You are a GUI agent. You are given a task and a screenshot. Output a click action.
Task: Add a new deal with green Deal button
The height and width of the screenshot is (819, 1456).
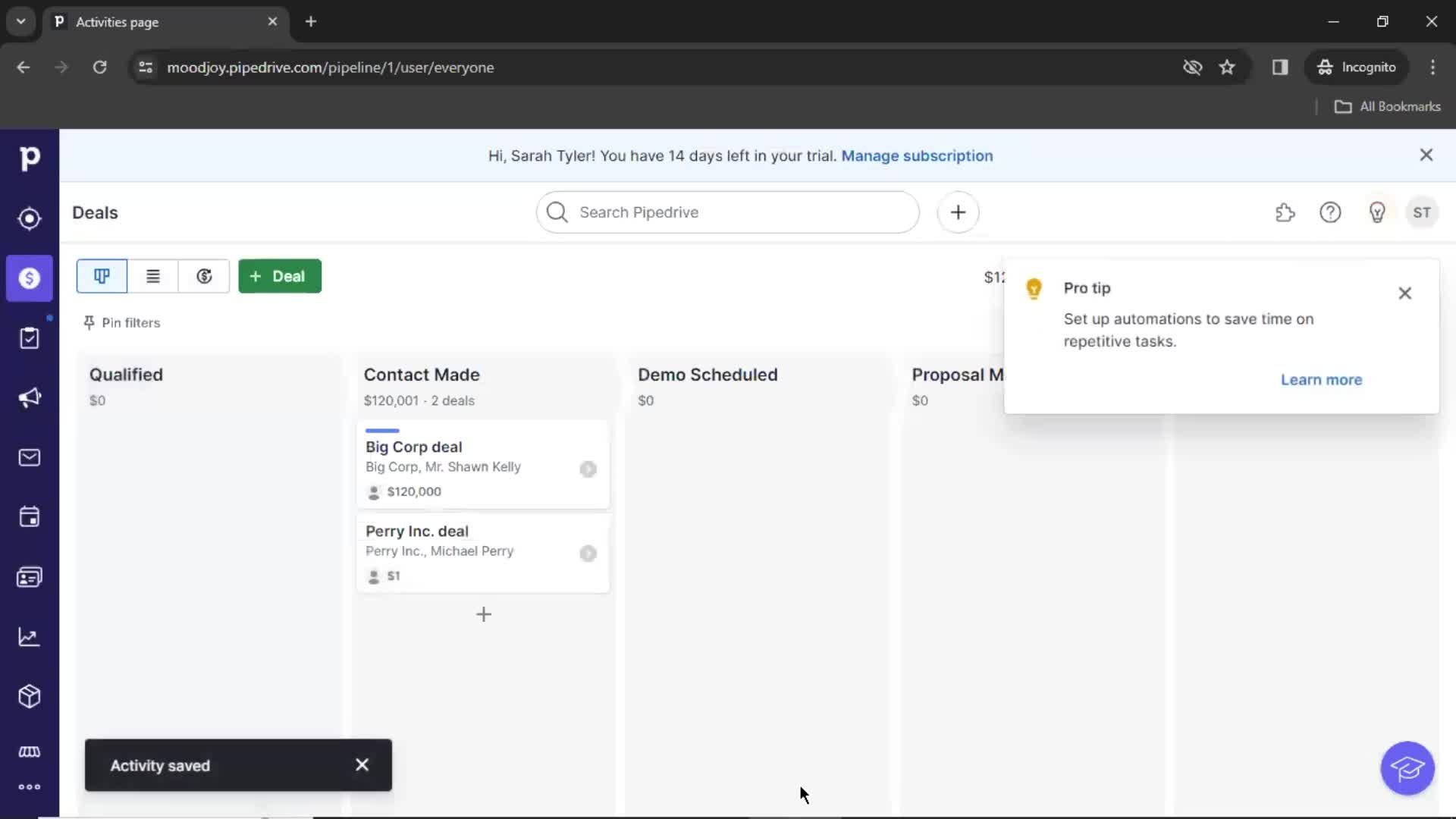[x=280, y=276]
